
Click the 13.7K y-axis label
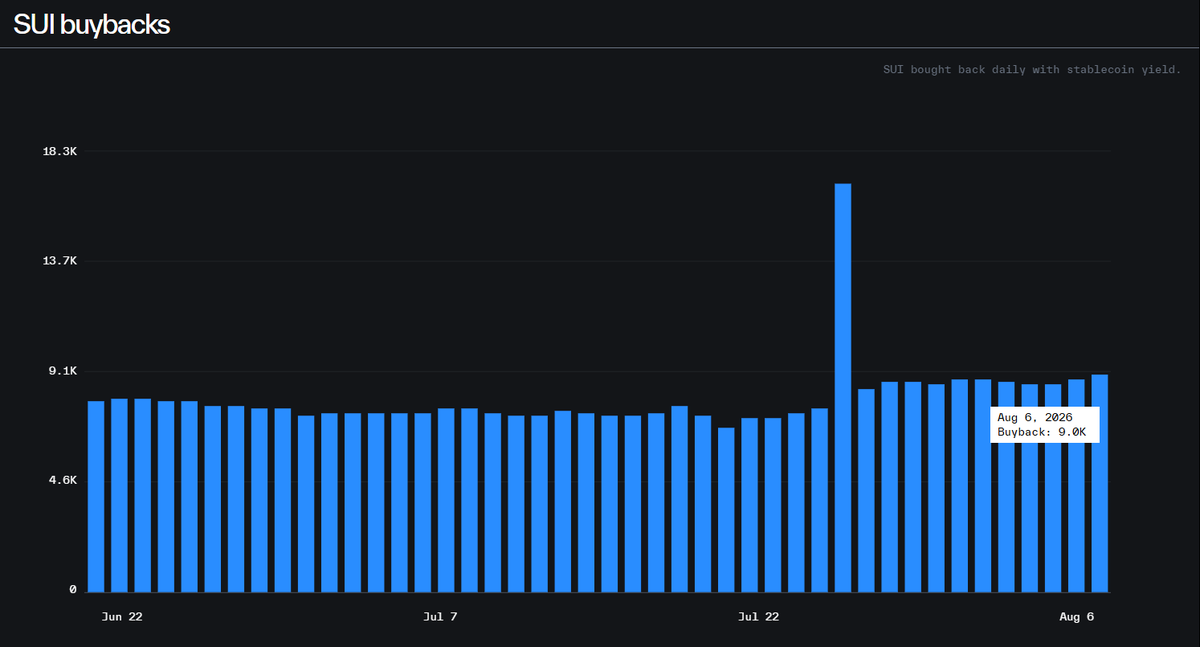[x=60, y=261]
